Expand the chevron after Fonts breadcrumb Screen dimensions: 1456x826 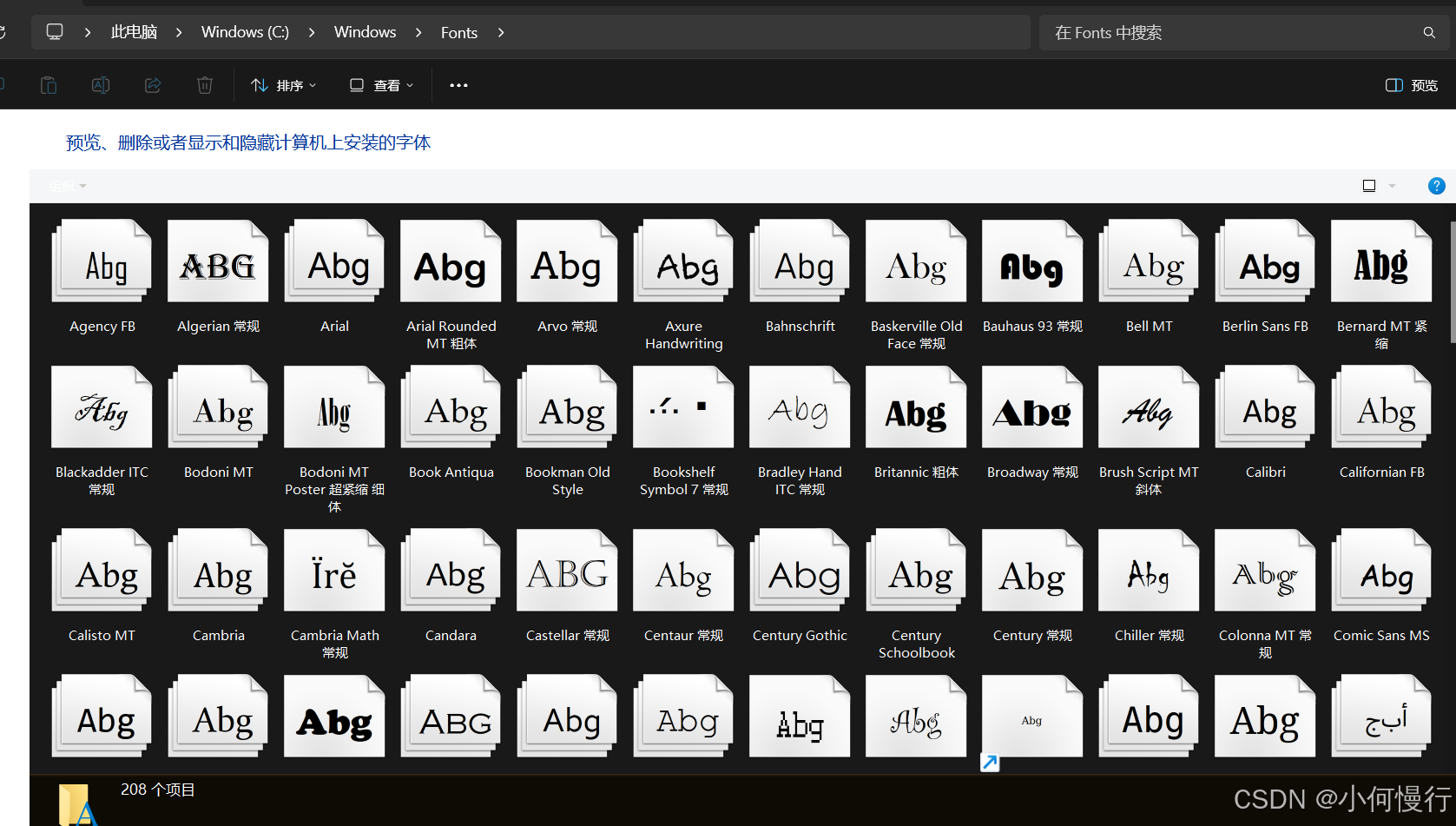(501, 32)
